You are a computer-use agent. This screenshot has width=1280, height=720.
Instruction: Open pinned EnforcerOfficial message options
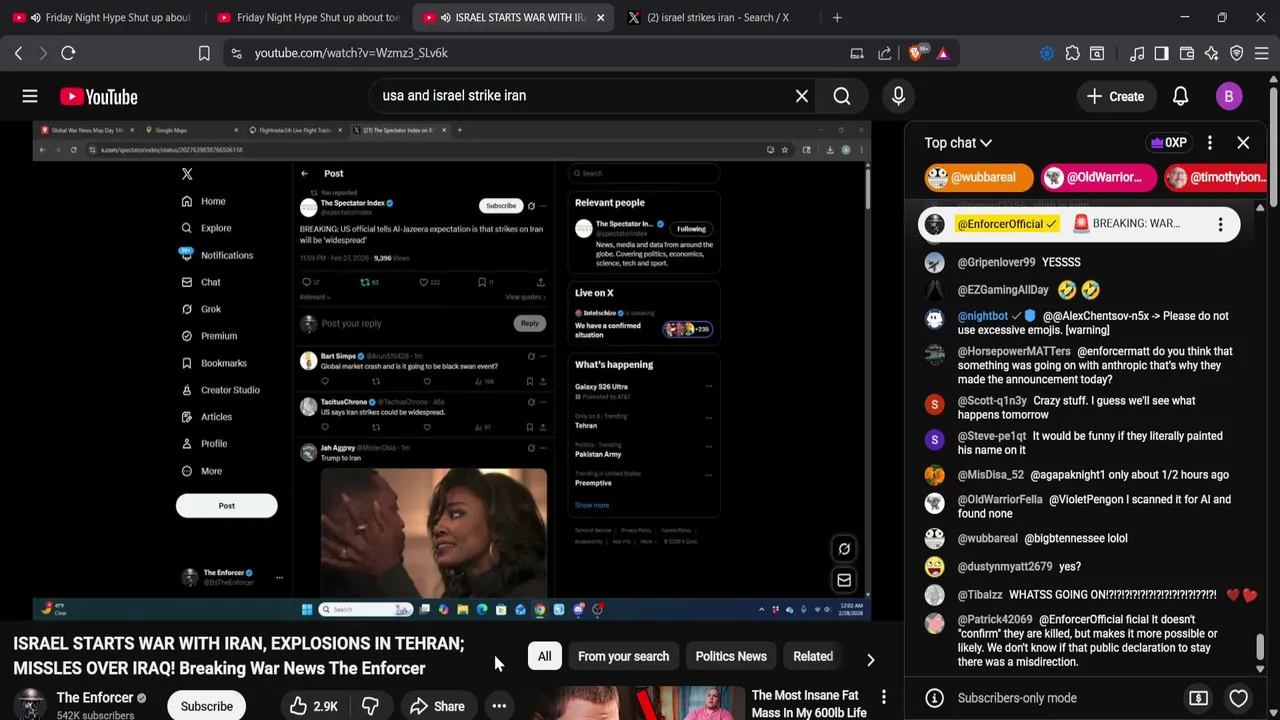click(x=1220, y=224)
